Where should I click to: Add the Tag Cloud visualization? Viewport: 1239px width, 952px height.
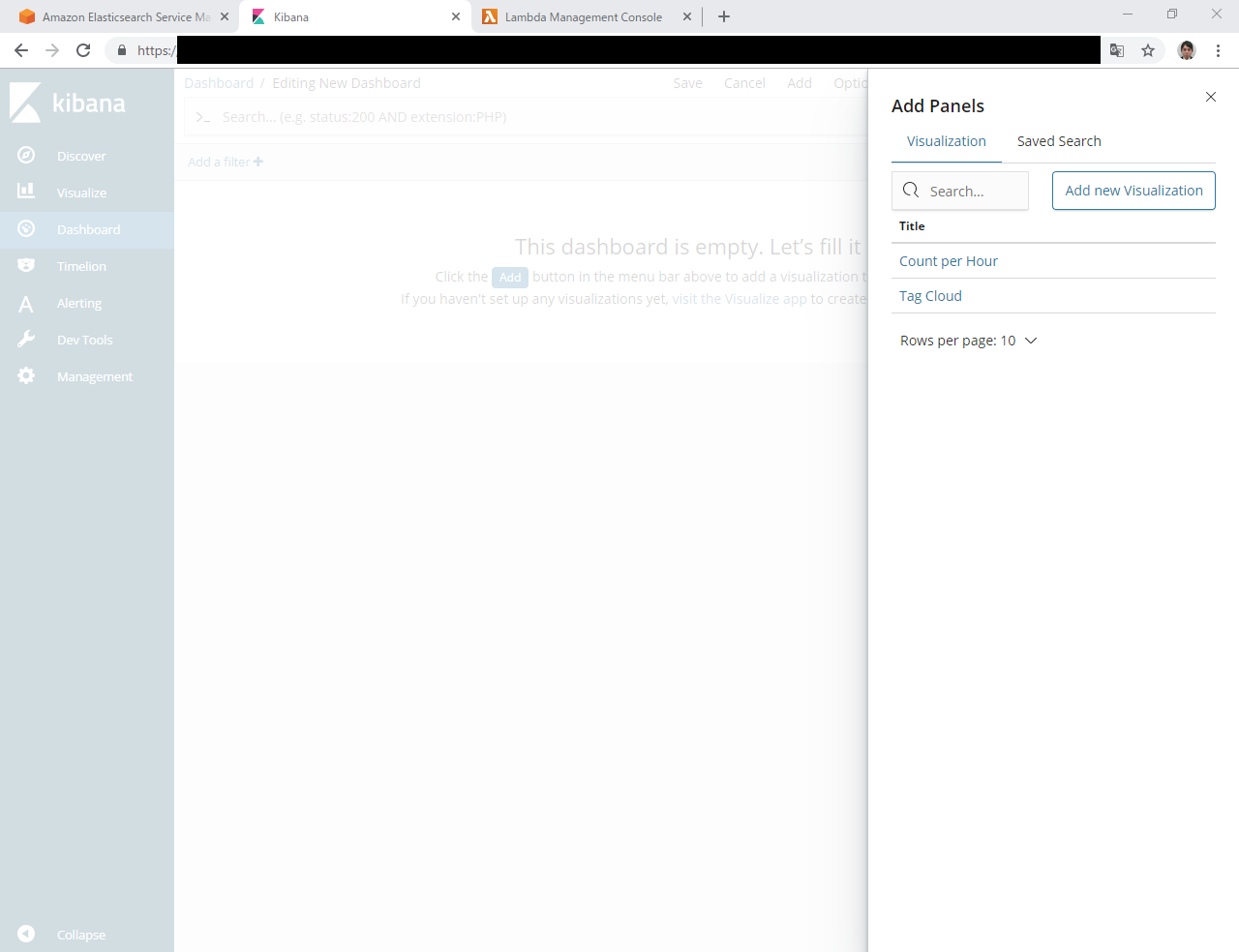pyautogui.click(x=930, y=296)
